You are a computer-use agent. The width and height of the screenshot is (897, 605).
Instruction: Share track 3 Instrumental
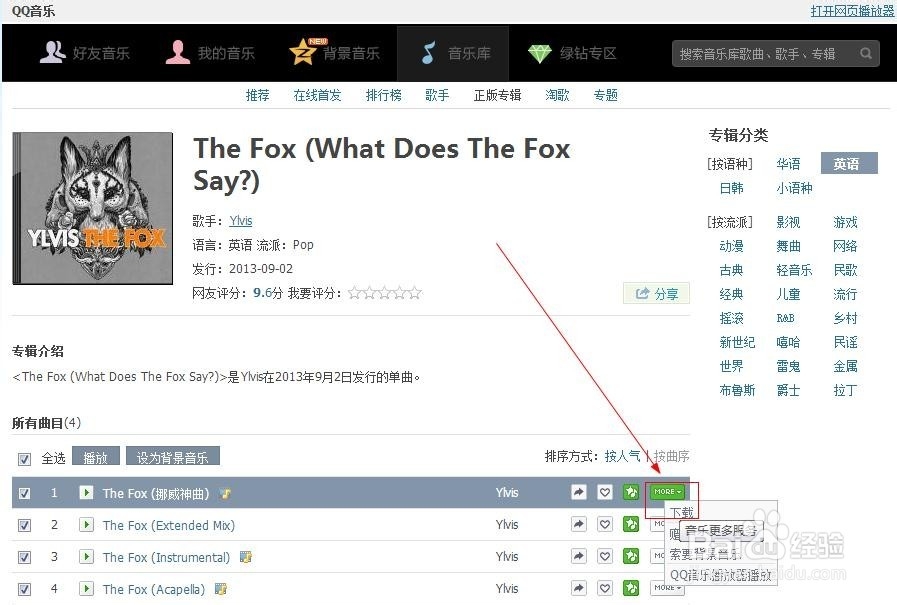579,556
